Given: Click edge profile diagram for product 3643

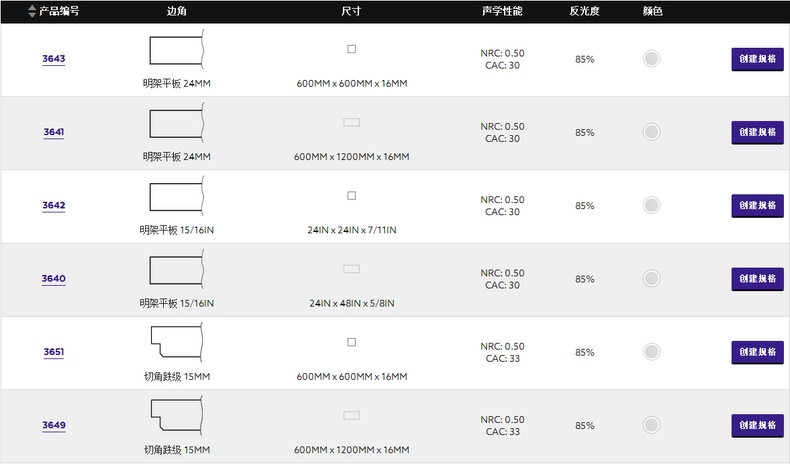Looking at the screenshot, I should [x=177, y=50].
